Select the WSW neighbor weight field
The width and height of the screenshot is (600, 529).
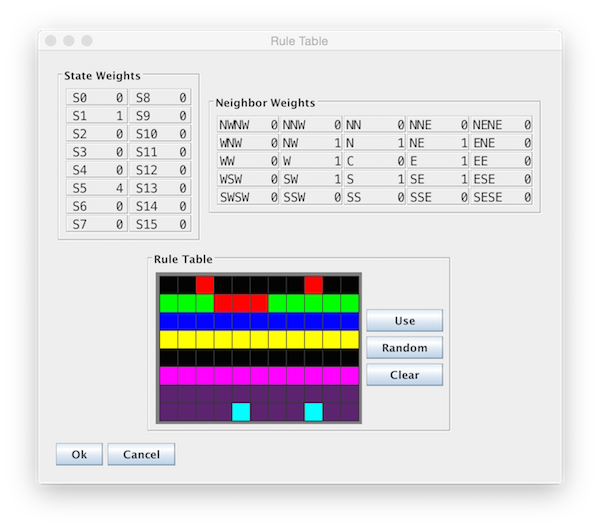click(x=248, y=179)
